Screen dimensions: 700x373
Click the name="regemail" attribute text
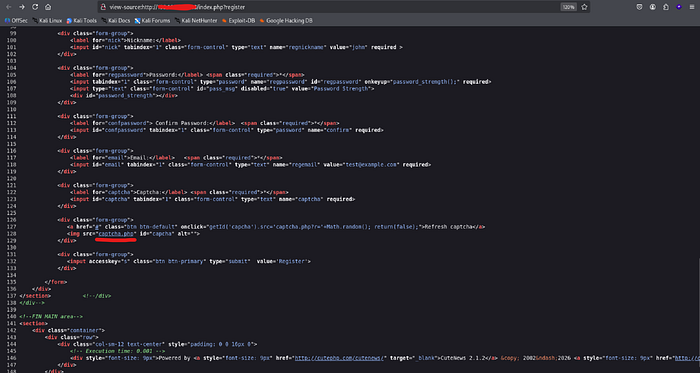295,165
